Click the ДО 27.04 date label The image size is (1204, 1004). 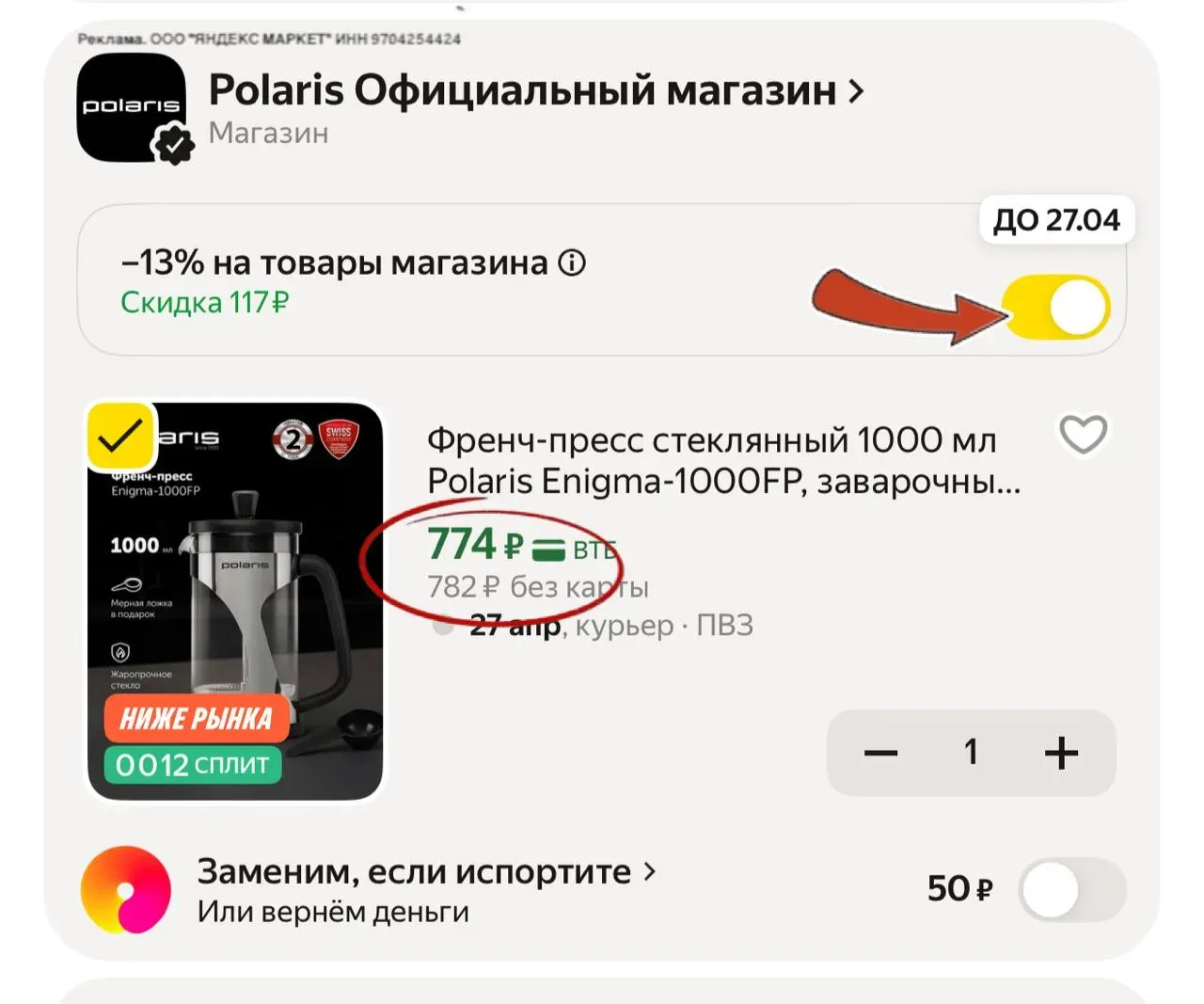coord(1057,220)
